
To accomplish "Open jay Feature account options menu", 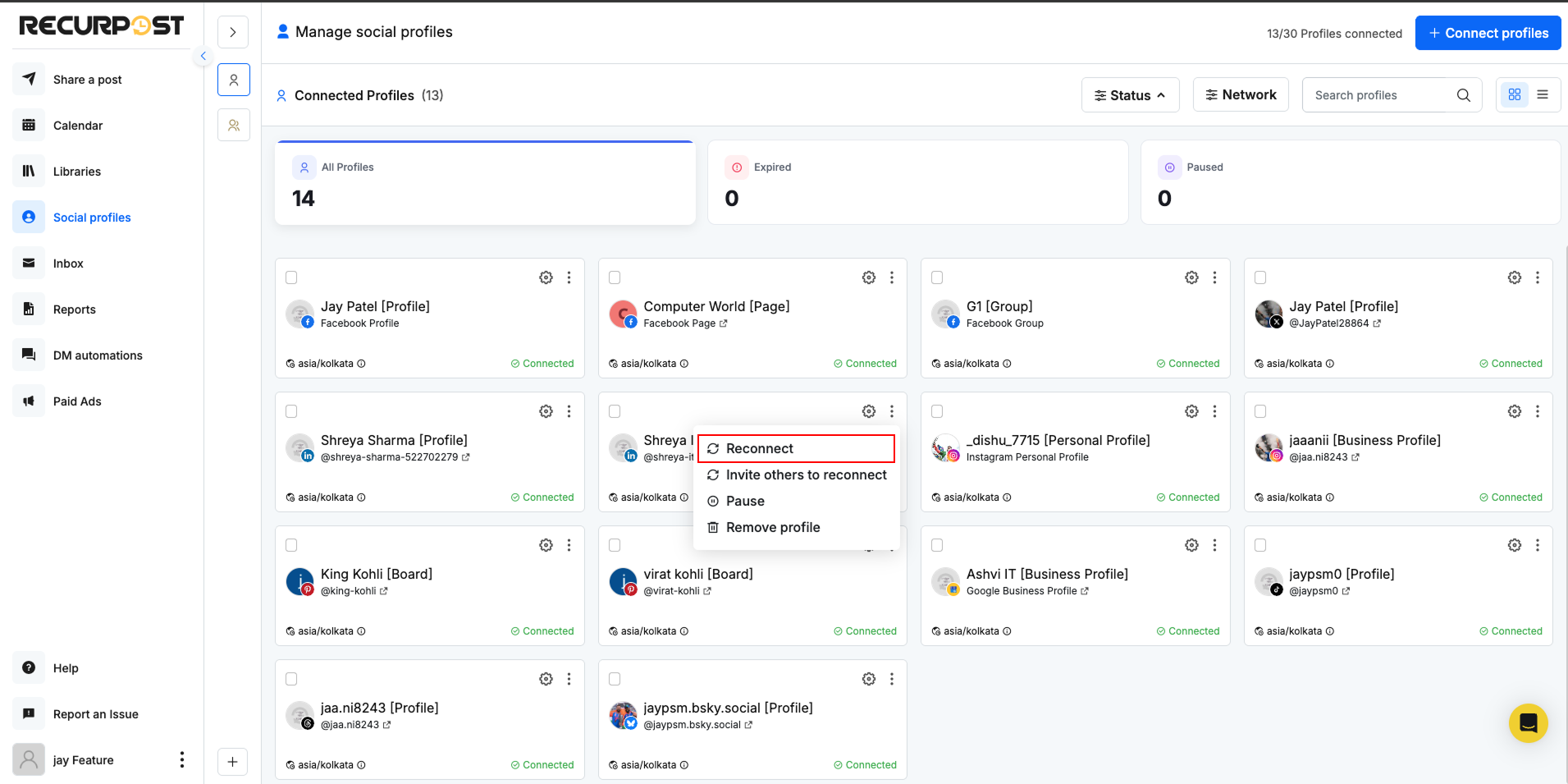I will click(182, 759).
